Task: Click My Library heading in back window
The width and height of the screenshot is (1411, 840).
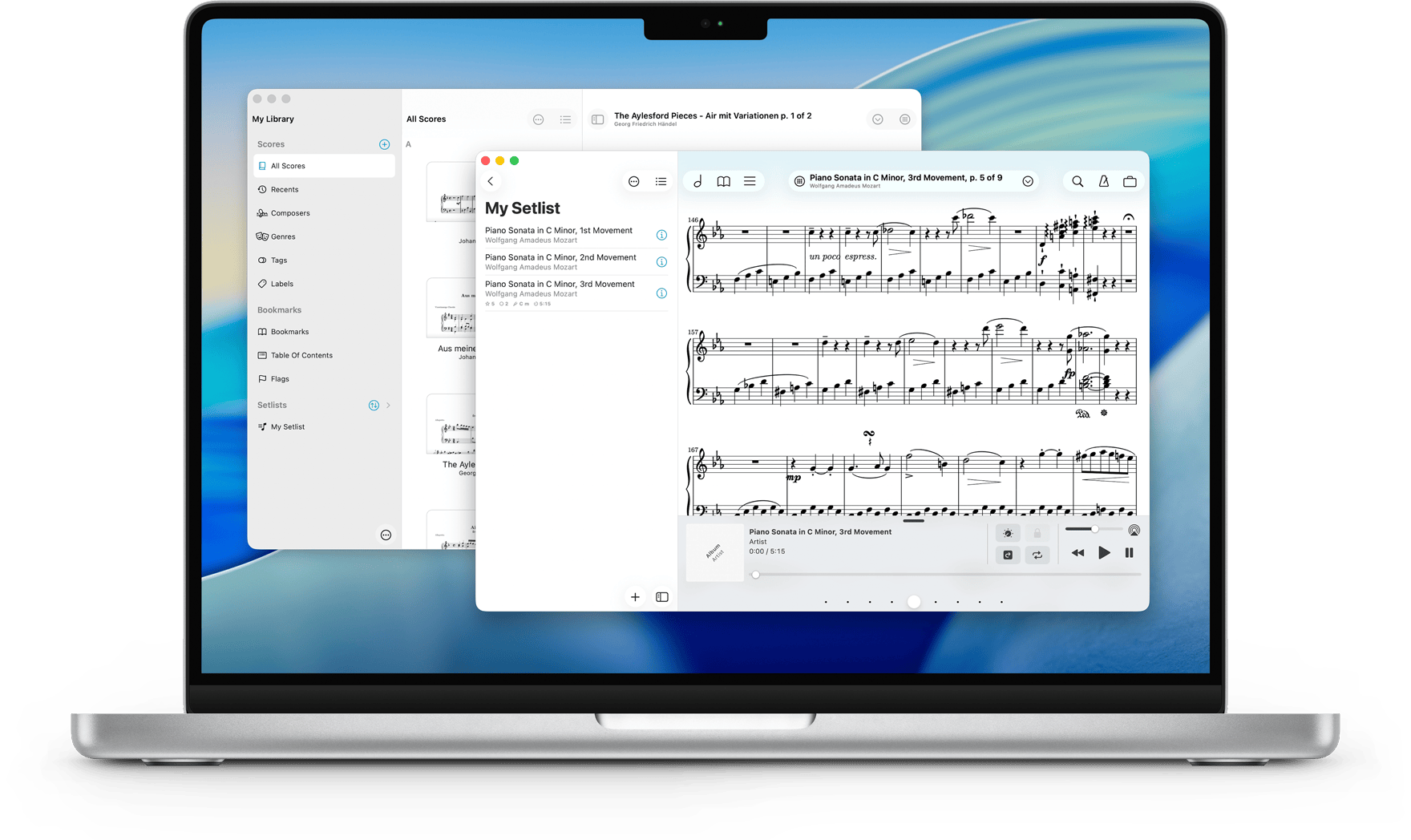Action: [x=273, y=119]
